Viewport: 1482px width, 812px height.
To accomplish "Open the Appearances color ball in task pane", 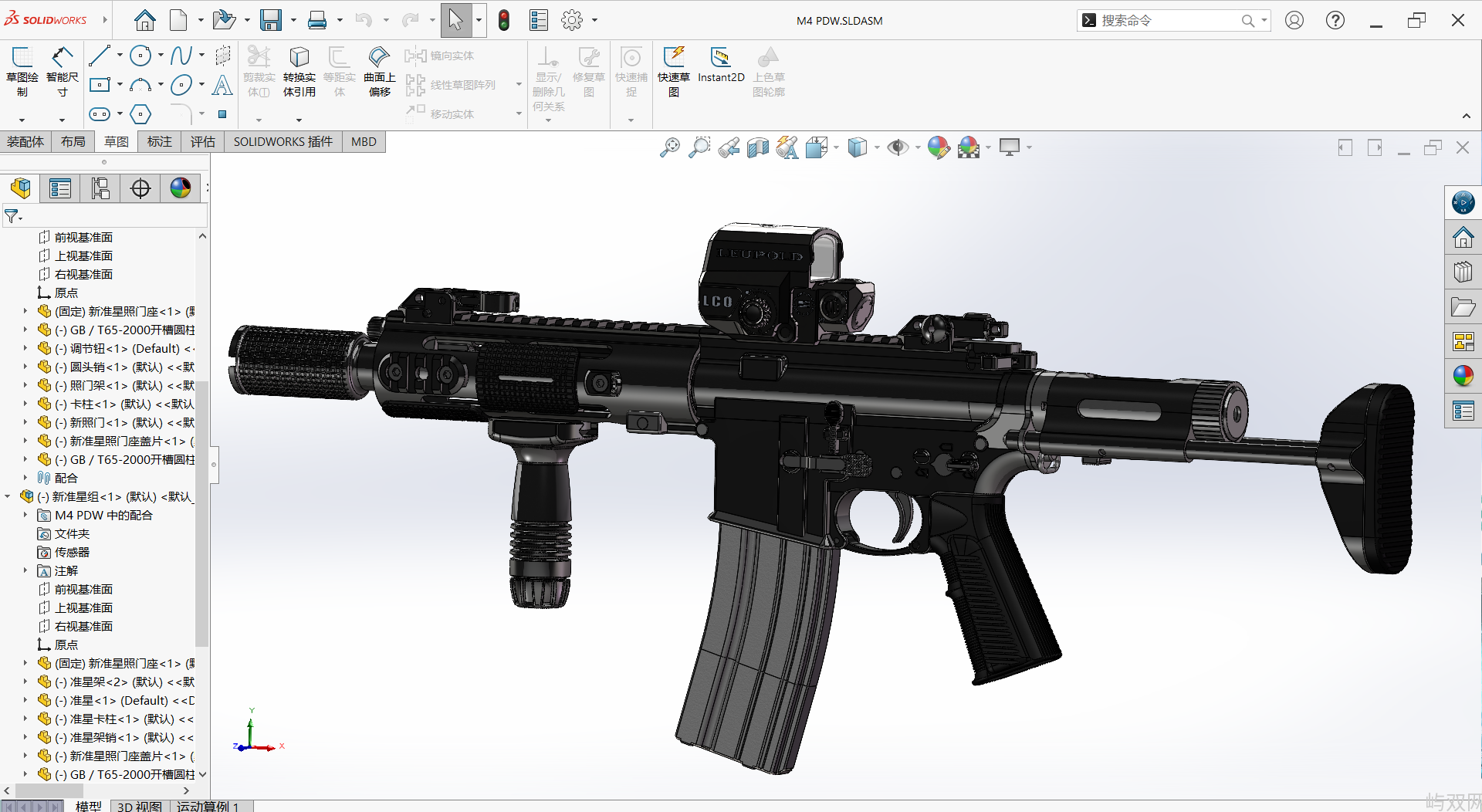I will pyautogui.click(x=1463, y=376).
